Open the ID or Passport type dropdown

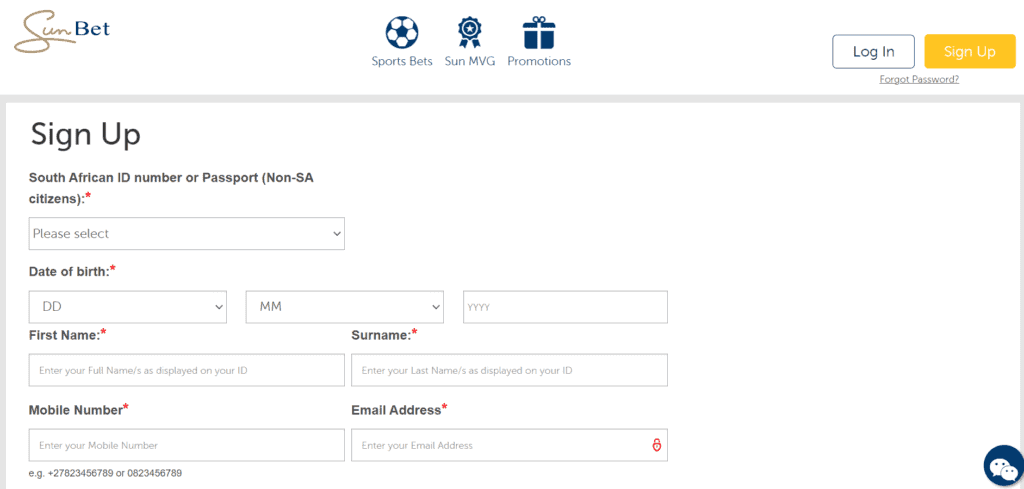(x=187, y=234)
